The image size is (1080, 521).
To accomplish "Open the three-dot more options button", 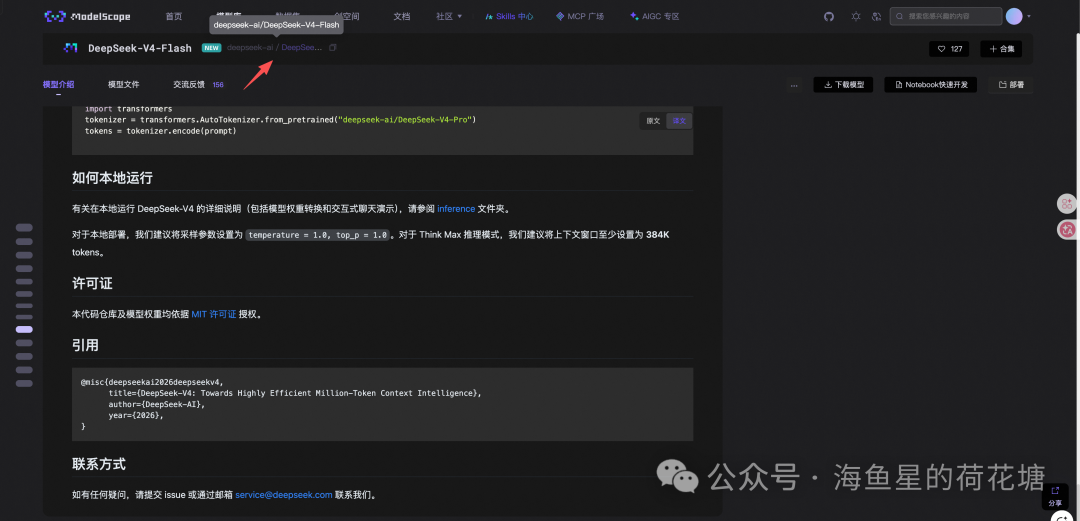I will [794, 85].
